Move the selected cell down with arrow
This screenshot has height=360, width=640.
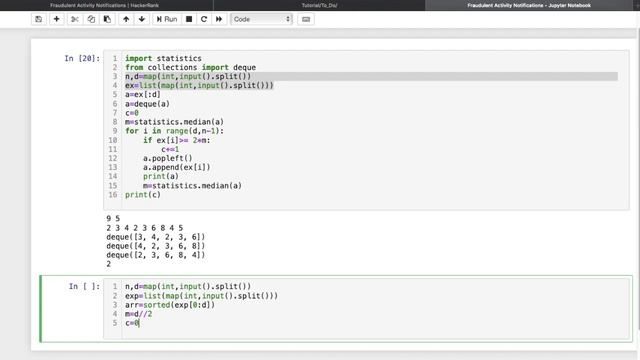[x=142, y=19]
